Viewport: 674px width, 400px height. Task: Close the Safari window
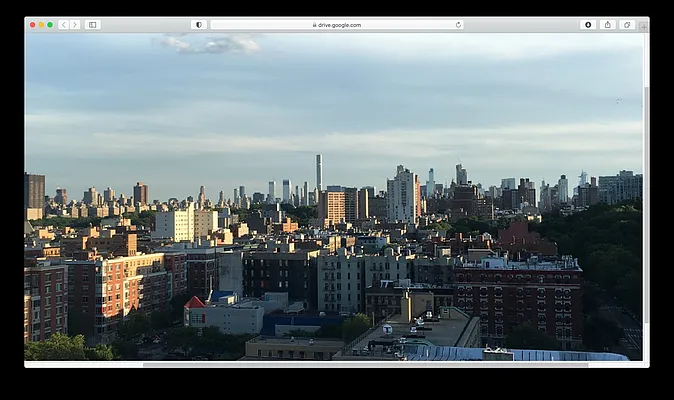point(32,25)
